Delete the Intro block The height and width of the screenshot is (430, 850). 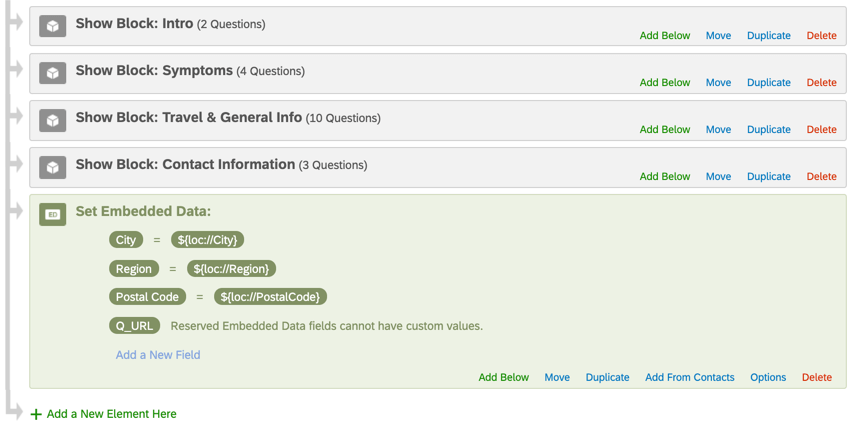click(821, 36)
